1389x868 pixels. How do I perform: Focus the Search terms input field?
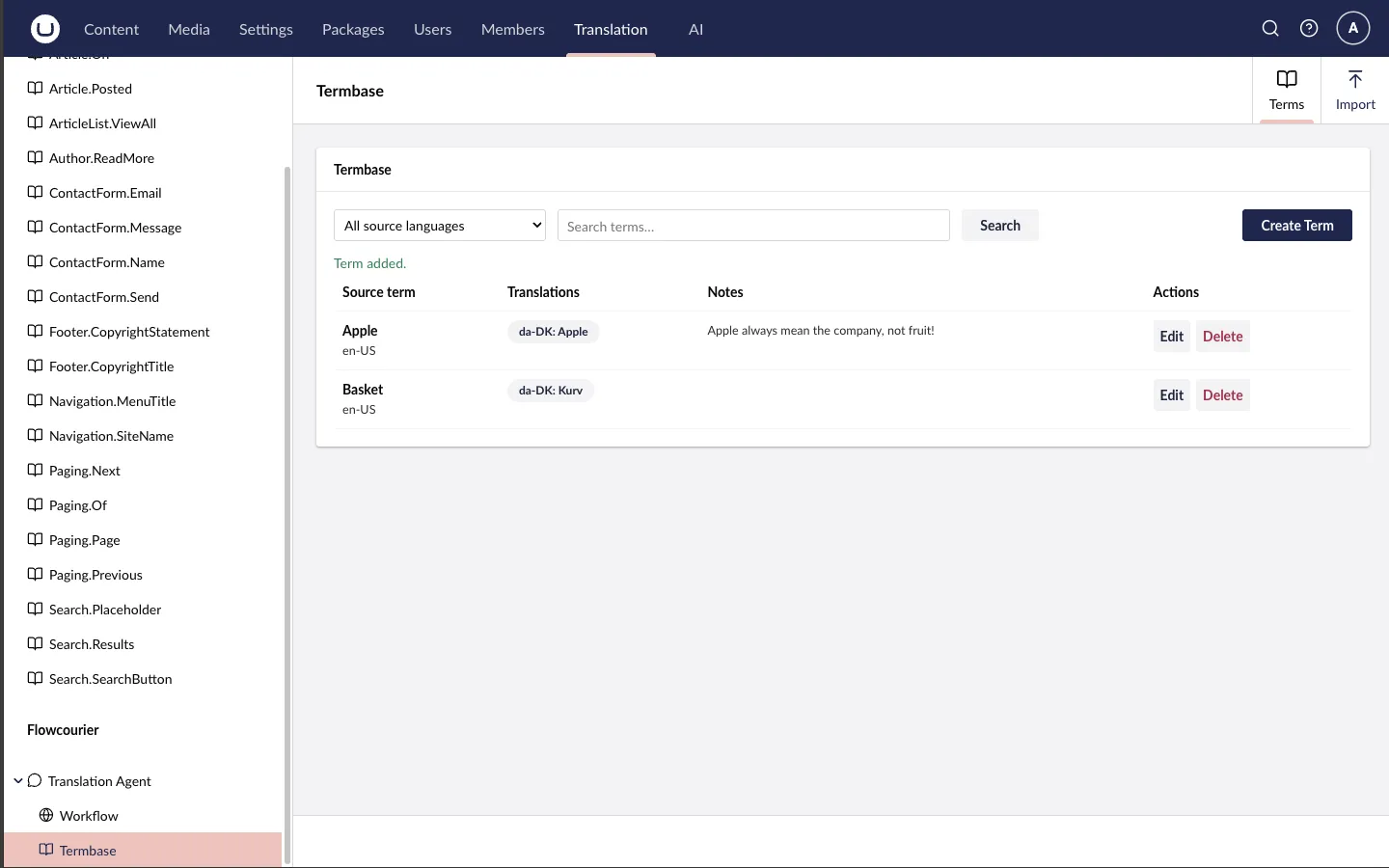click(753, 226)
